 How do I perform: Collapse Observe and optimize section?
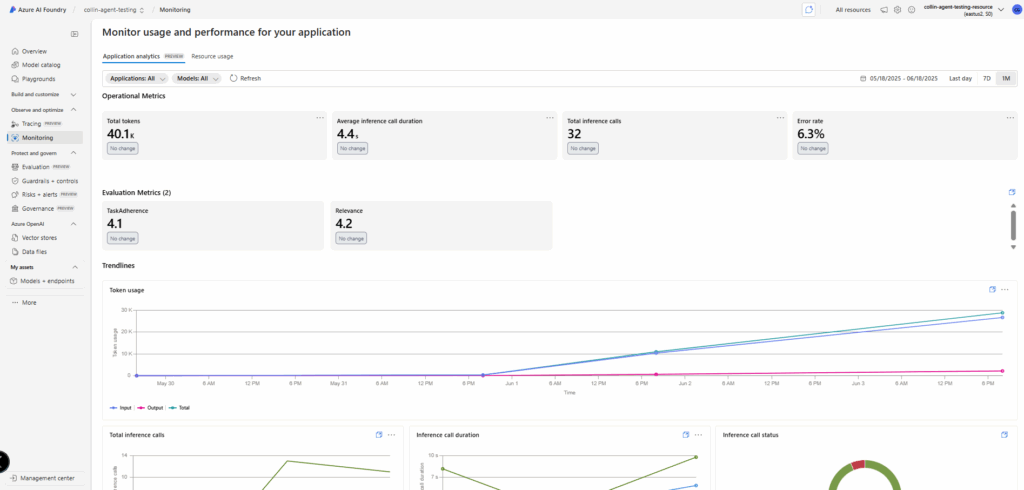click(x=73, y=110)
